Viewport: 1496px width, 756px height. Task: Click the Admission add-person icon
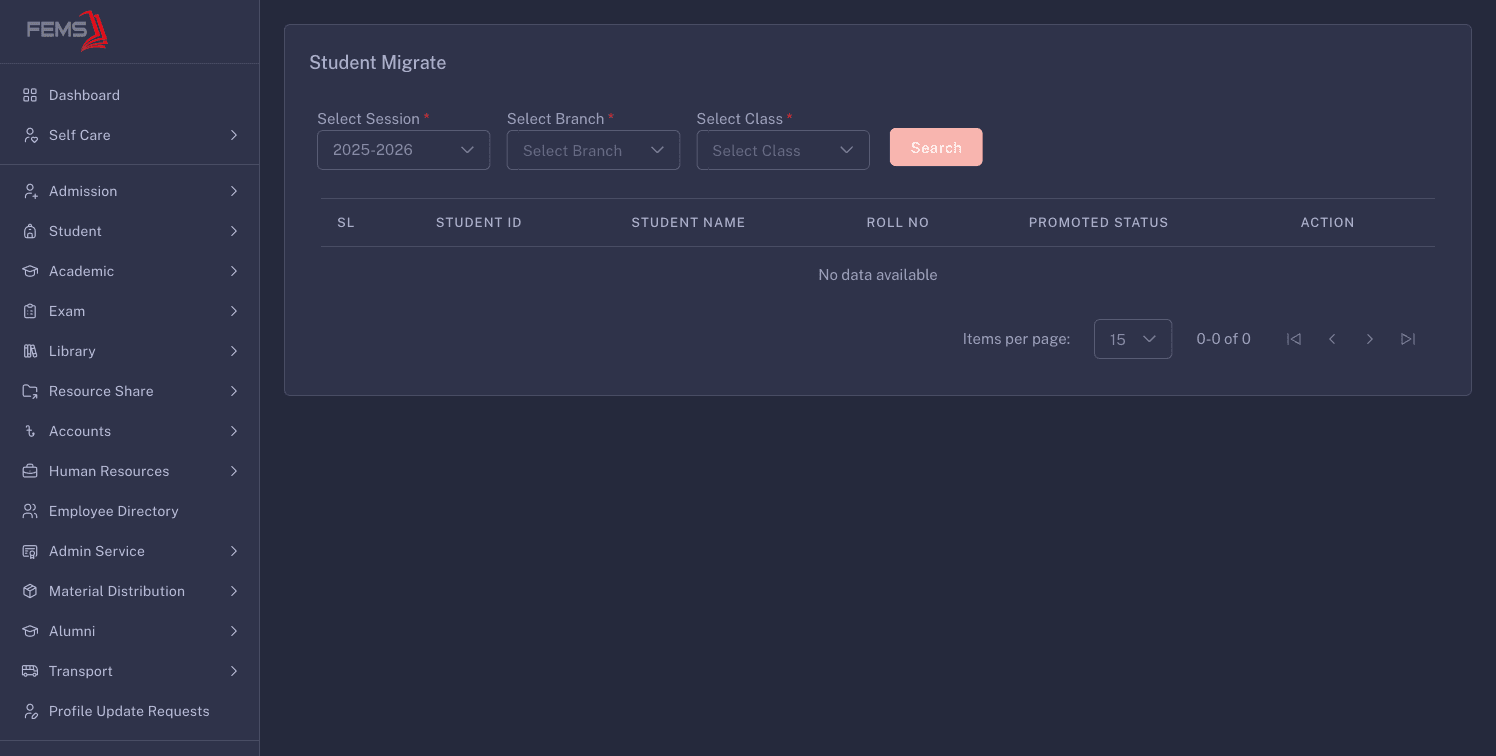point(30,191)
